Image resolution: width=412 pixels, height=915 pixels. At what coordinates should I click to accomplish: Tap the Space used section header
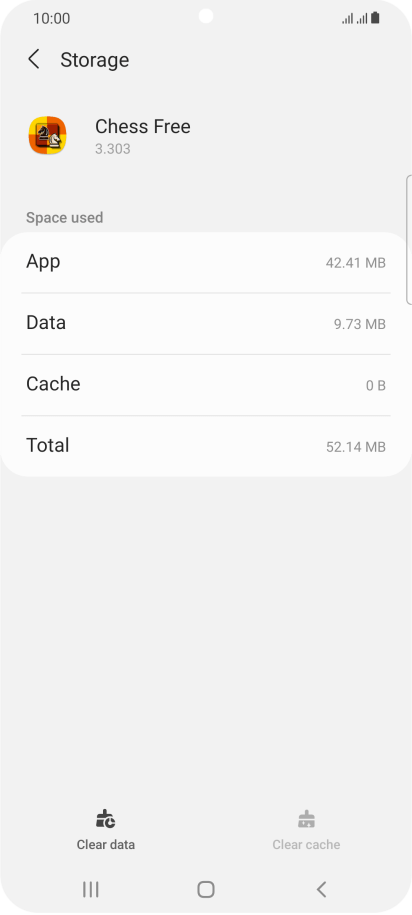pyautogui.click(x=64, y=218)
